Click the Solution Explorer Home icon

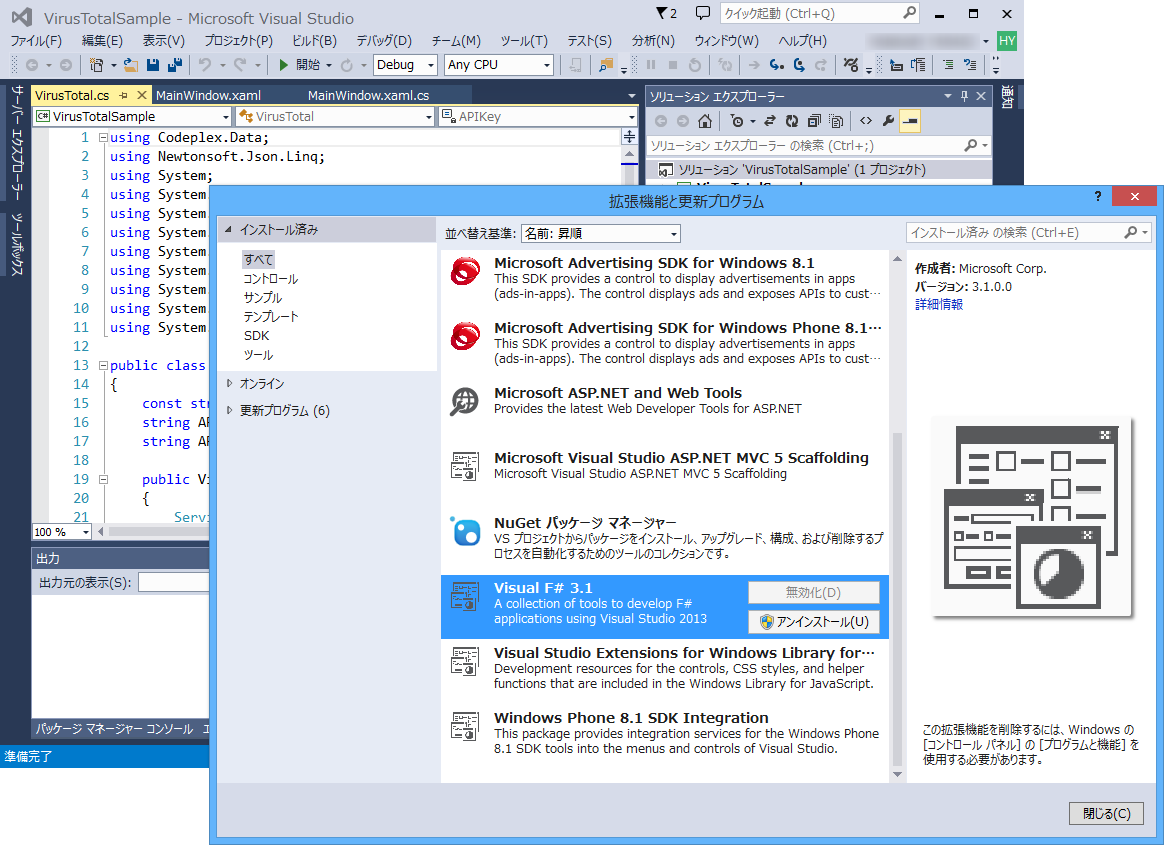coord(704,120)
